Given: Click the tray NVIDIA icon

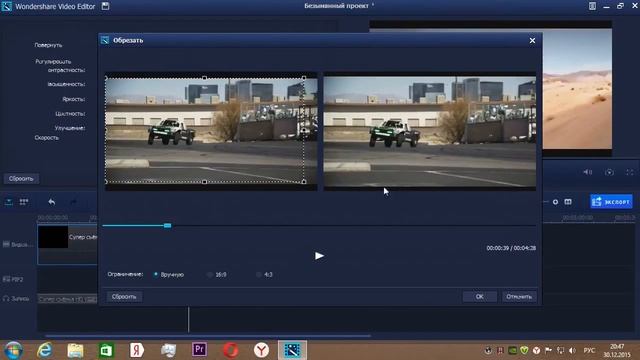Looking at the screenshot, I should pos(512,351).
